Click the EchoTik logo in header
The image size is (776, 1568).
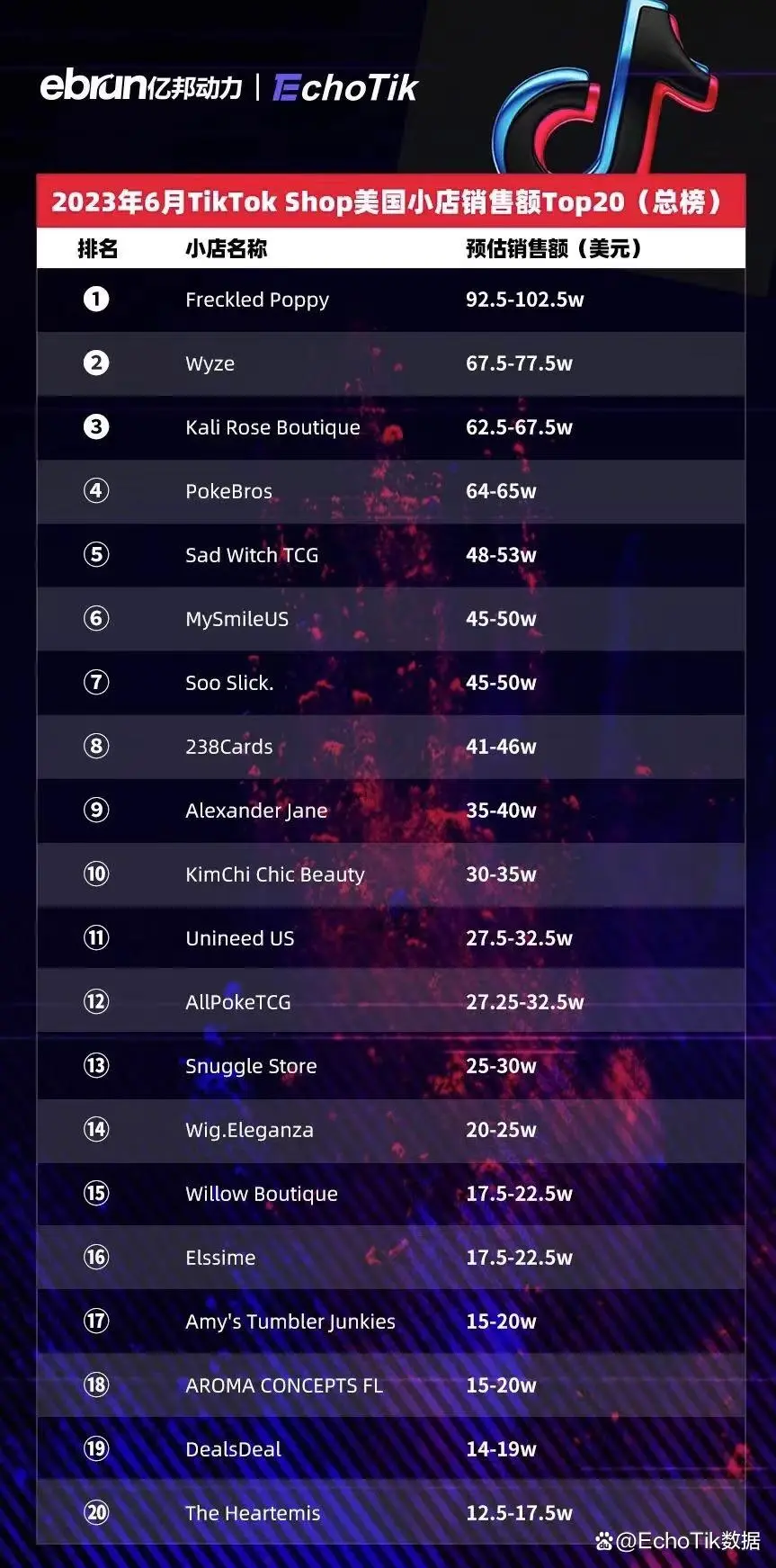tap(345, 87)
